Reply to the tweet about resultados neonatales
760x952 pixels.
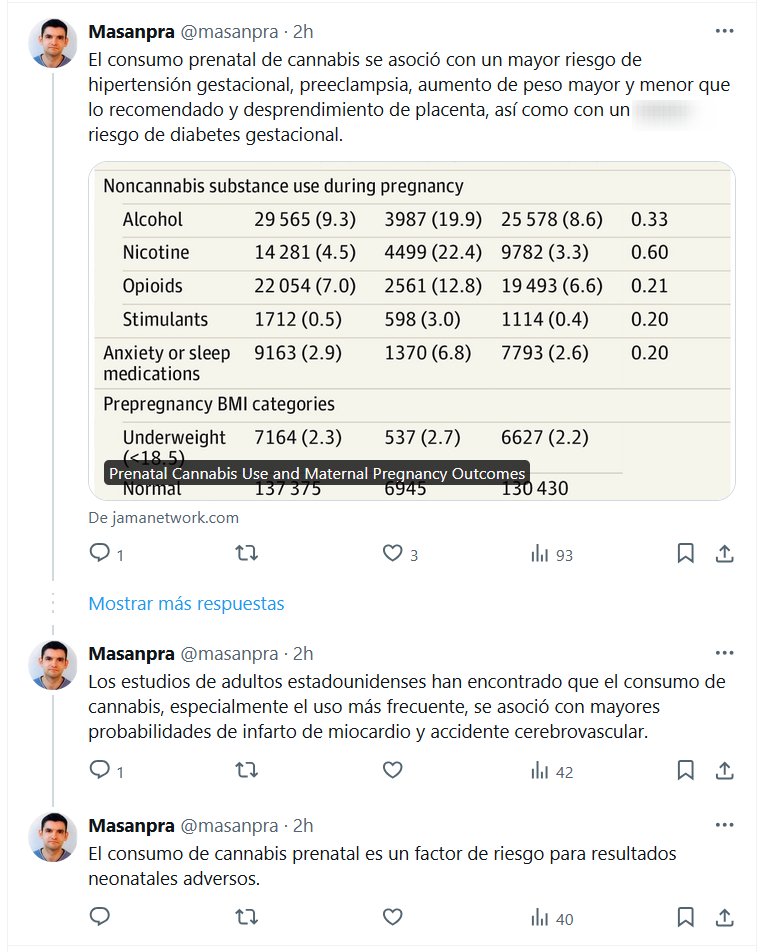tap(100, 917)
